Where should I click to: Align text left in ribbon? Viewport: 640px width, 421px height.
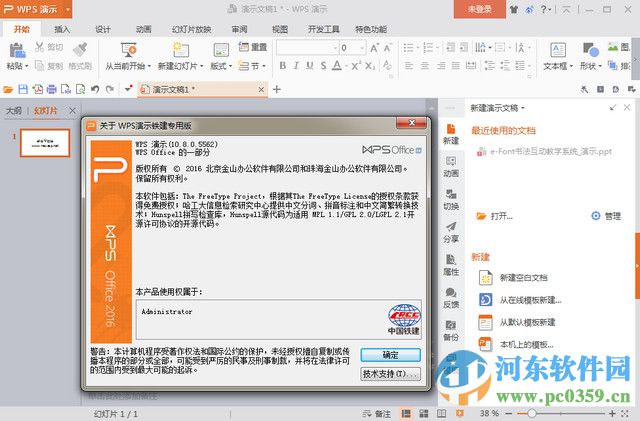click(x=409, y=65)
